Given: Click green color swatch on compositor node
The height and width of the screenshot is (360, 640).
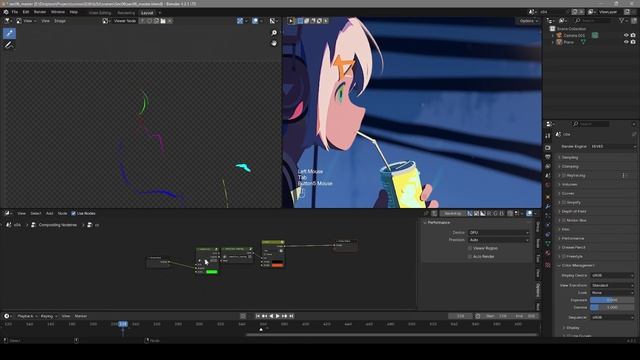Looking at the screenshot, I should point(212,272).
